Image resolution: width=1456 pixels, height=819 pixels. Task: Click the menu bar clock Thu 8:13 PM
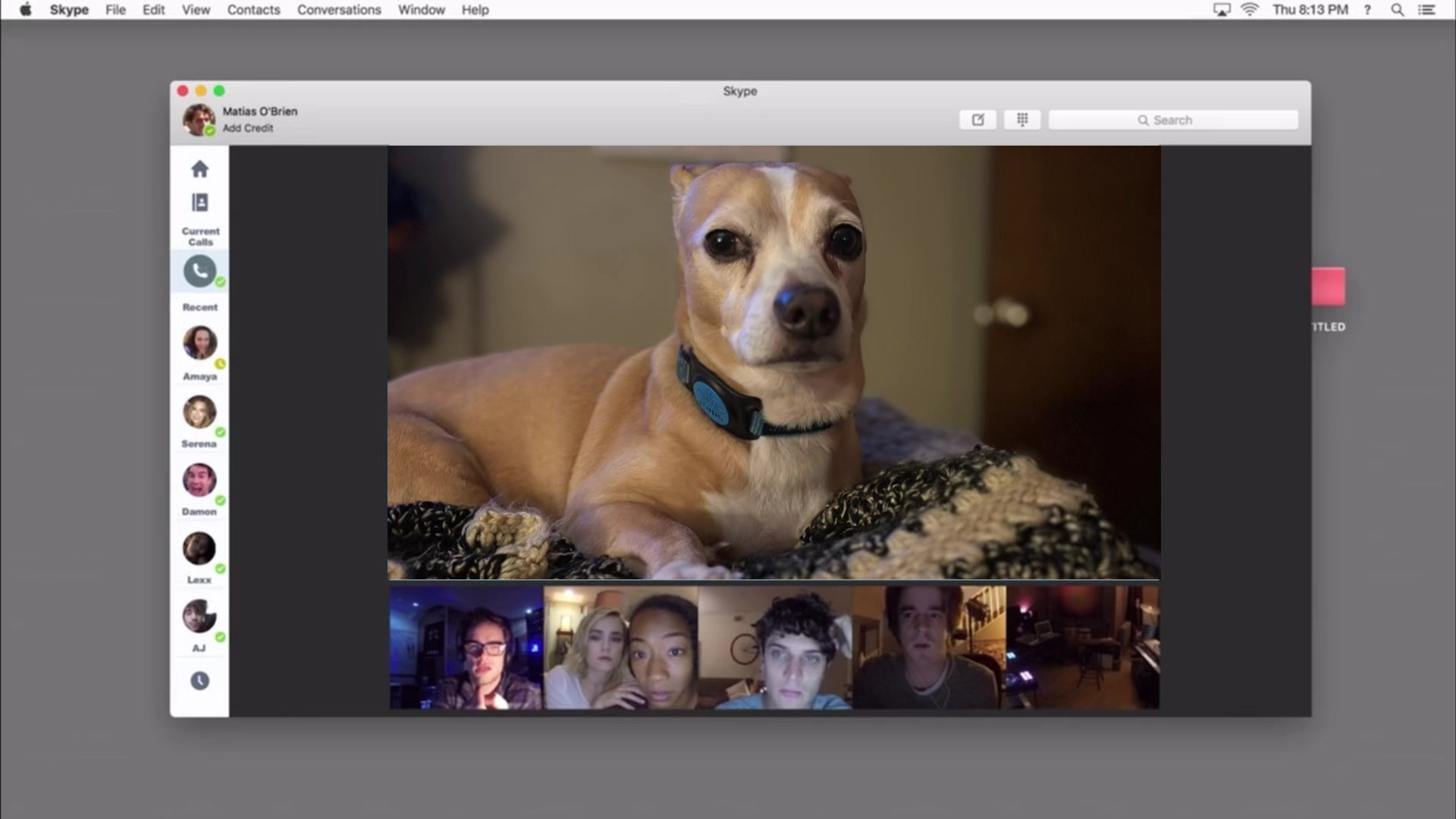pos(1310,10)
